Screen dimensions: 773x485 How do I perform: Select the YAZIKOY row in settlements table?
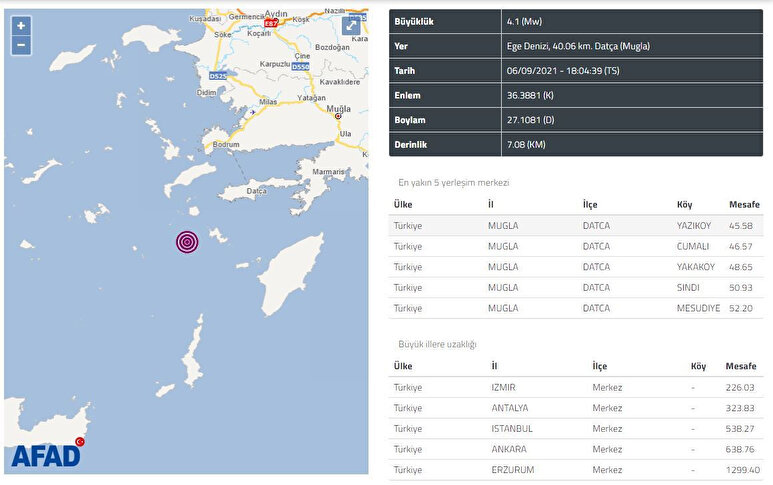tap(580, 226)
